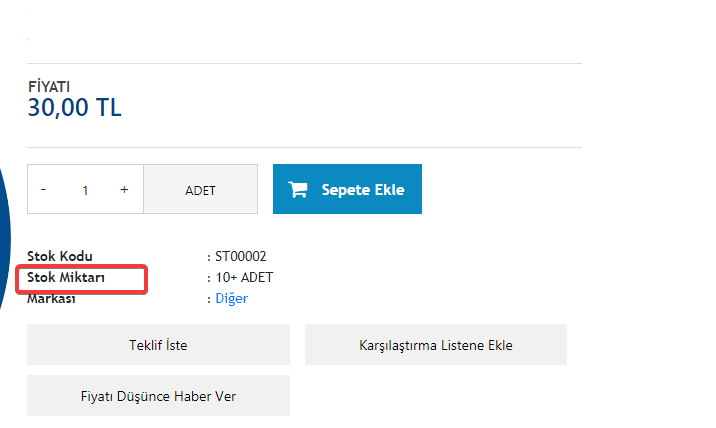Select the ST00002 stock code text

(241, 256)
